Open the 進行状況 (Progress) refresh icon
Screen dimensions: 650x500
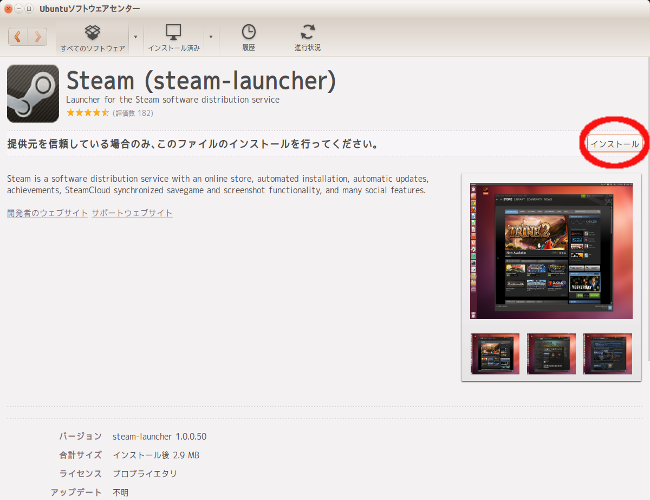(308, 37)
